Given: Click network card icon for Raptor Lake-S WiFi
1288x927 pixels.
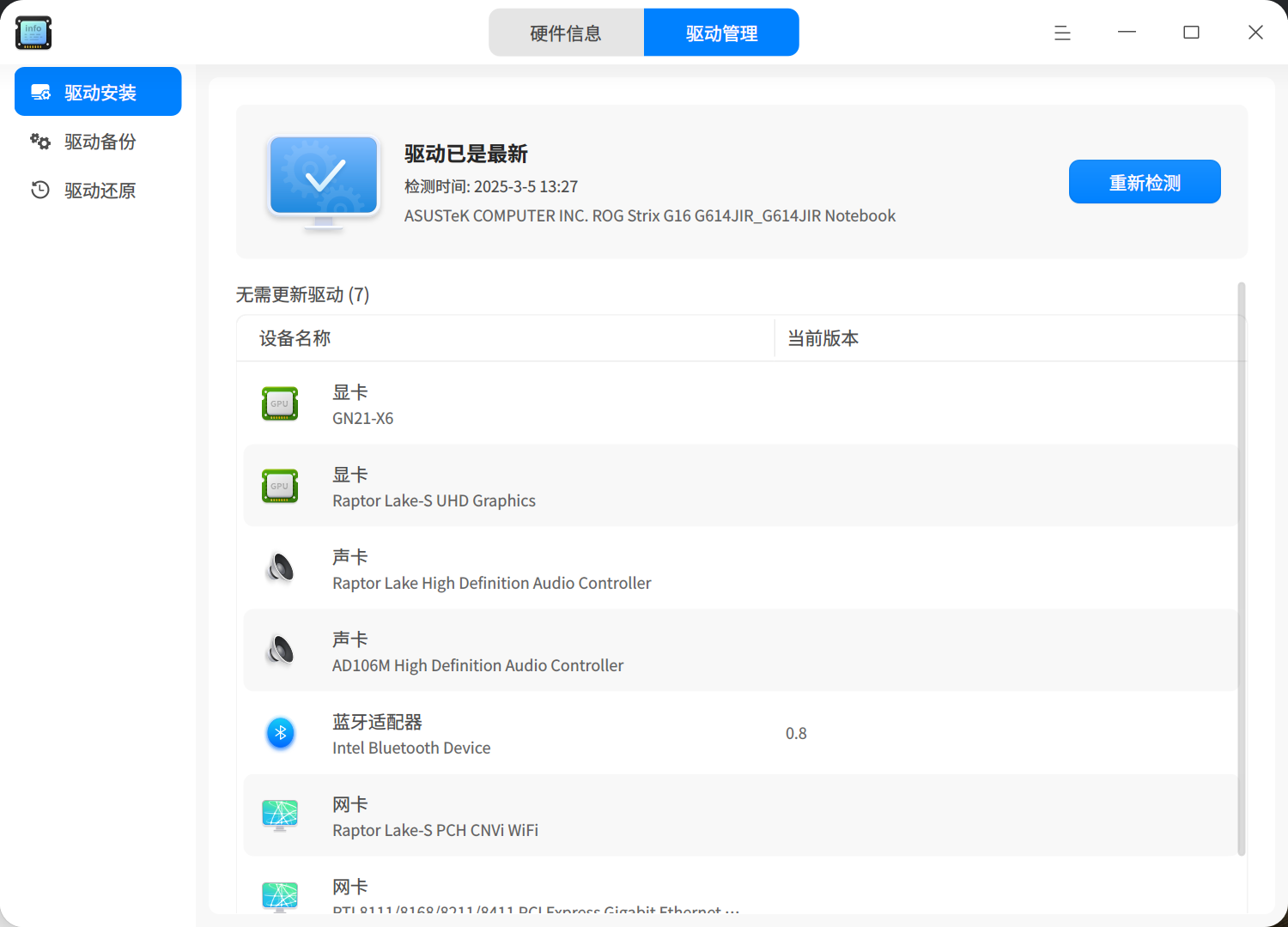Looking at the screenshot, I should pyautogui.click(x=280, y=815).
